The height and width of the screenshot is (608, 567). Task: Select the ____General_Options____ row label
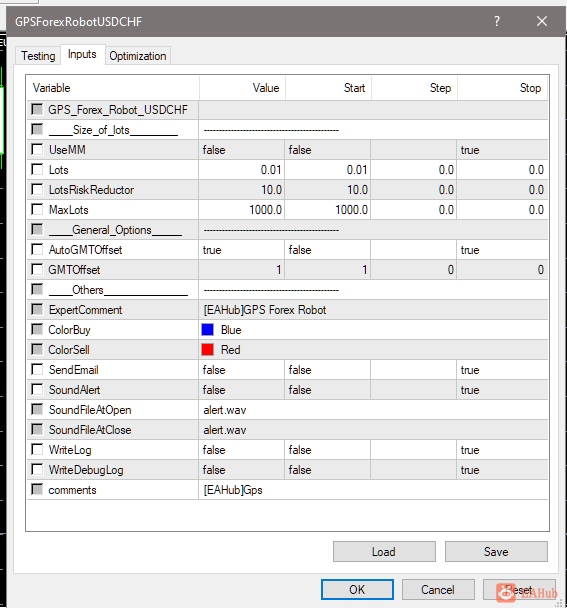(x=115, y=230)
